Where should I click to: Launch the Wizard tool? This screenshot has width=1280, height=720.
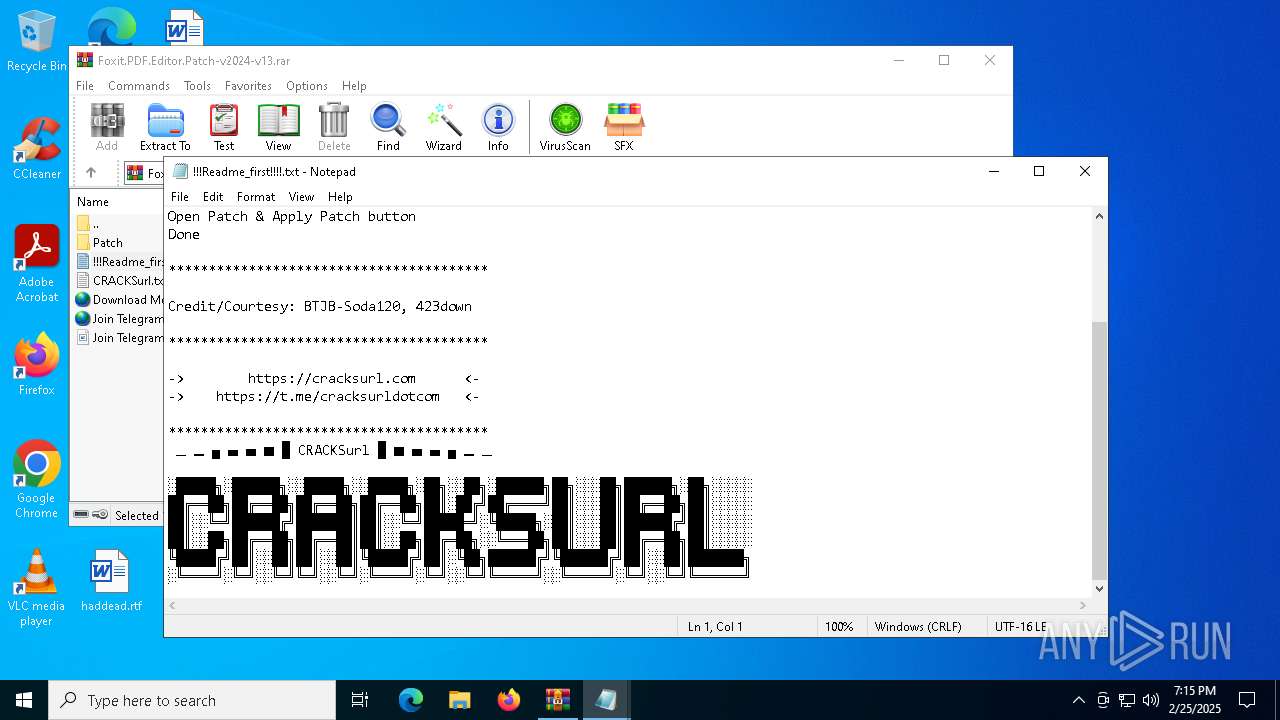click(x=444, y=127)
